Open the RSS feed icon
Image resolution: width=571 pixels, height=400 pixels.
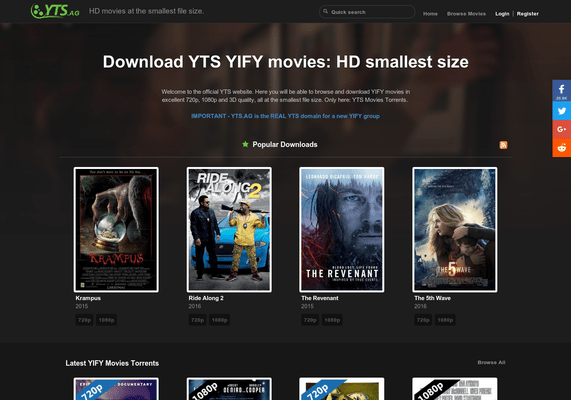pyautogui.click(x=503, y=145)
